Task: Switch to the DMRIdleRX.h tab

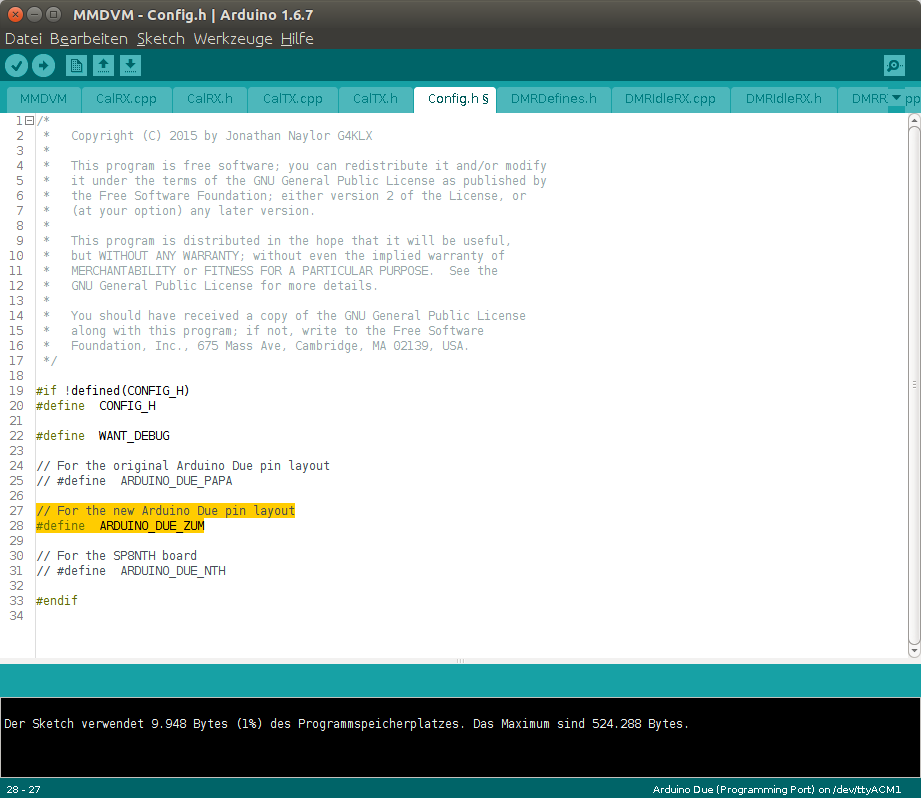Action: pos(784,99)
